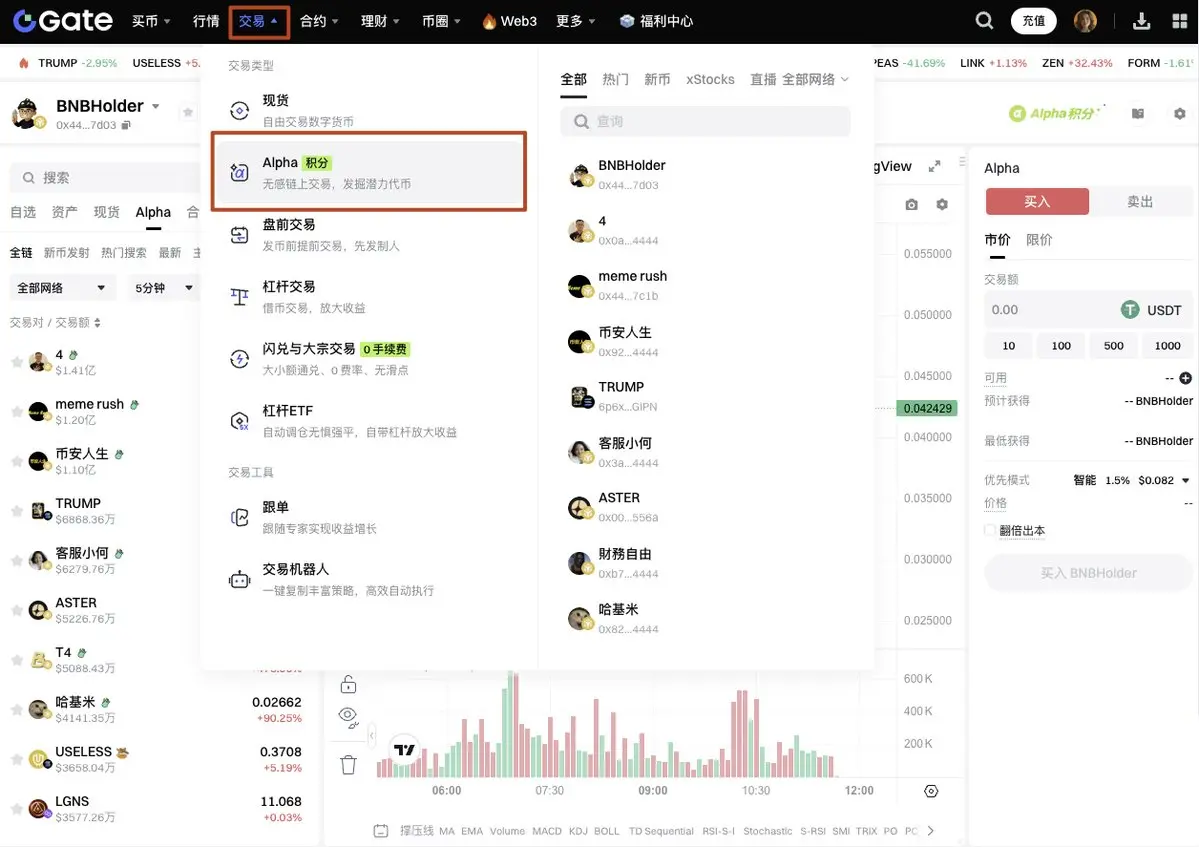This screenshot has width=1199, height=847.
Task: Expand the 理财 menu
Action: point(380,21)
